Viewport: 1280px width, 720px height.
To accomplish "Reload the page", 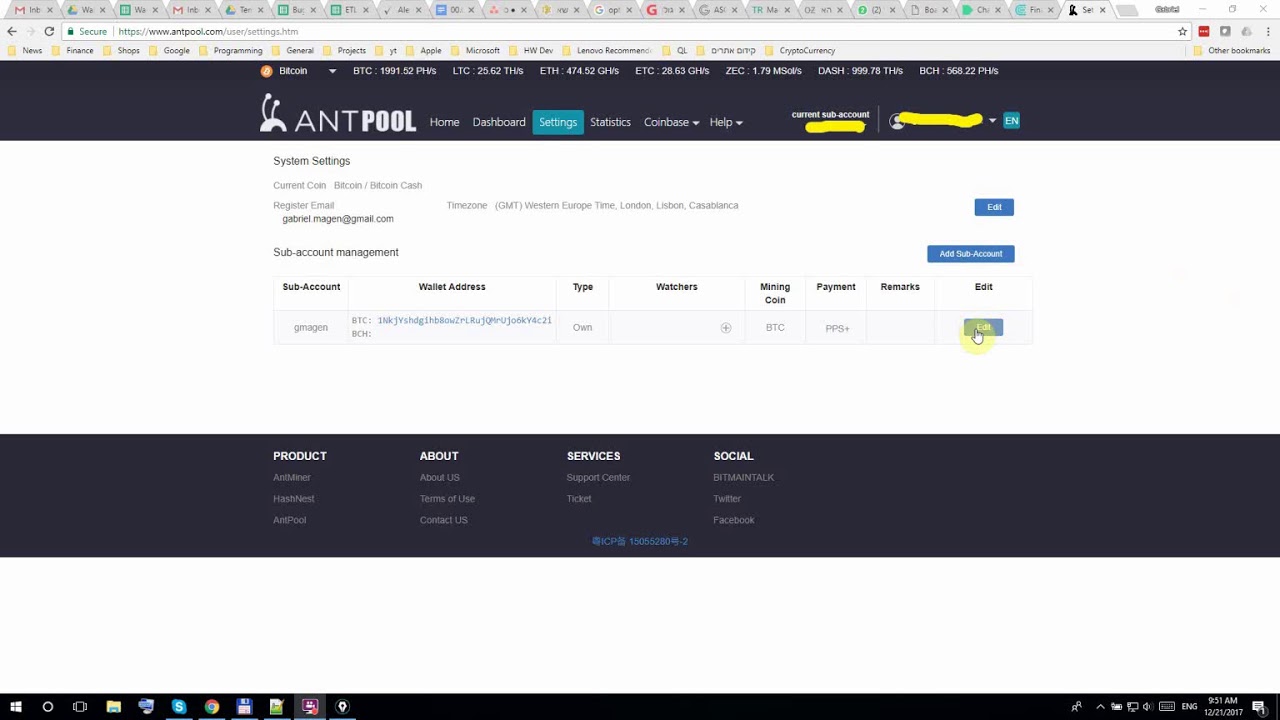I will [49, 31].
